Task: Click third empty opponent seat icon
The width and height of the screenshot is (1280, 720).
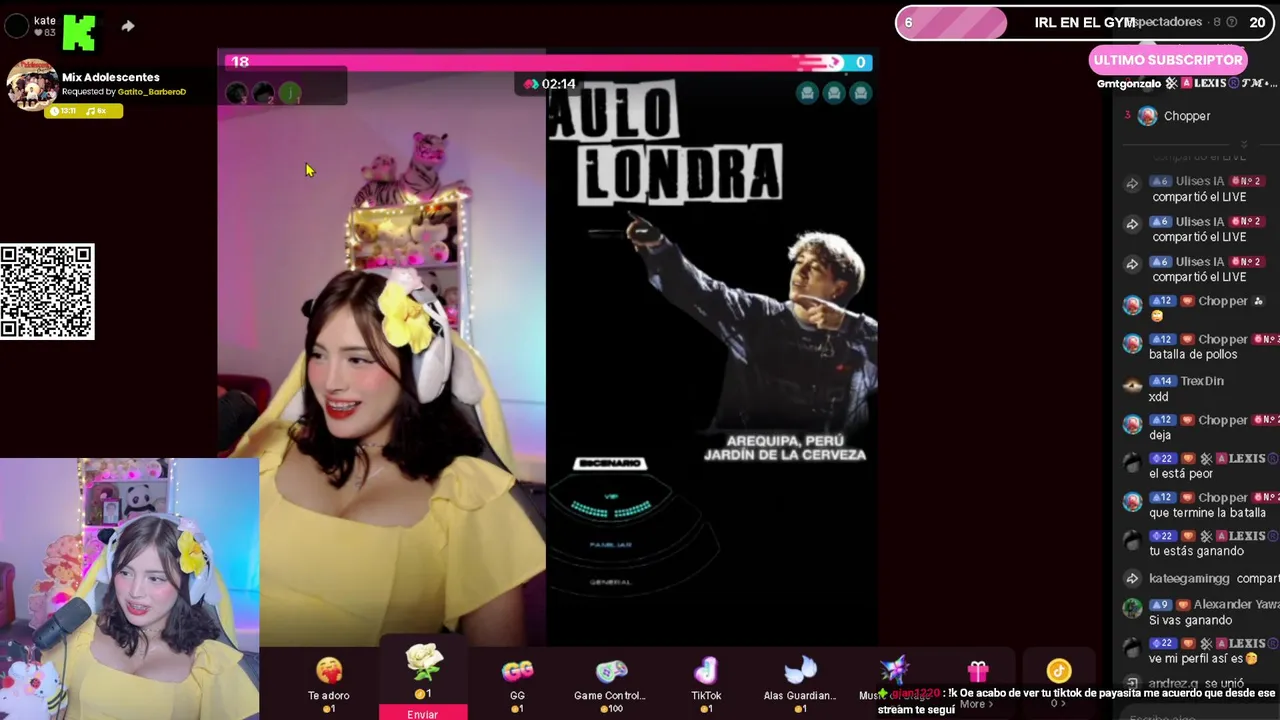Action: [860, 93]
